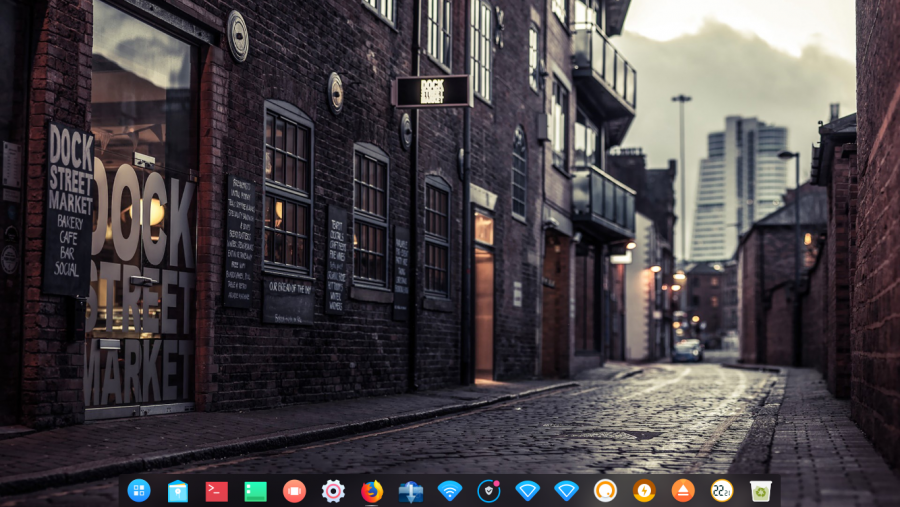Launch the red Terminal icon
The image size is (900, 507).
(x=216, y=491)
